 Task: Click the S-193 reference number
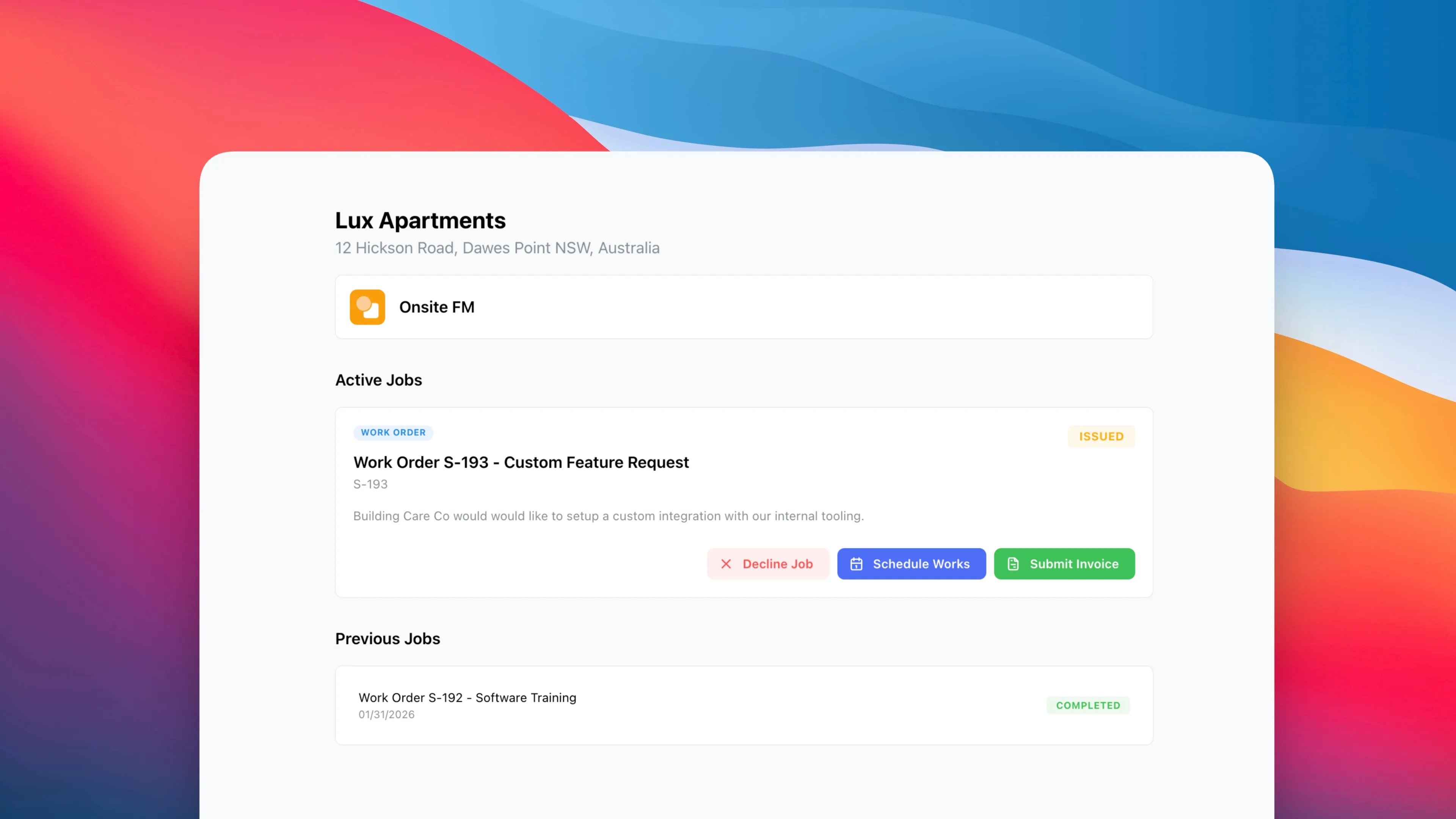[x=370, y=484]
